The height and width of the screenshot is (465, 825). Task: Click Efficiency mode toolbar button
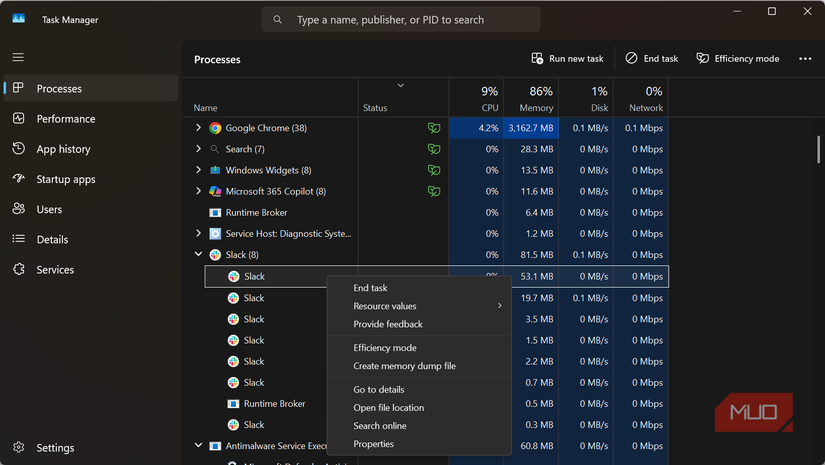coord(738,58)
